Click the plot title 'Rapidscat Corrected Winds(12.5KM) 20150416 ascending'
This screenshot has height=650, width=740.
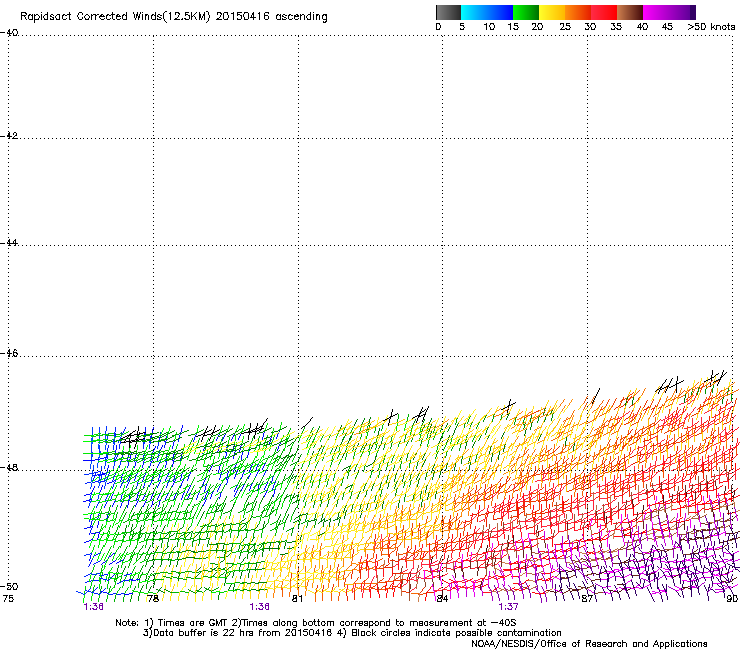[174, 16]
